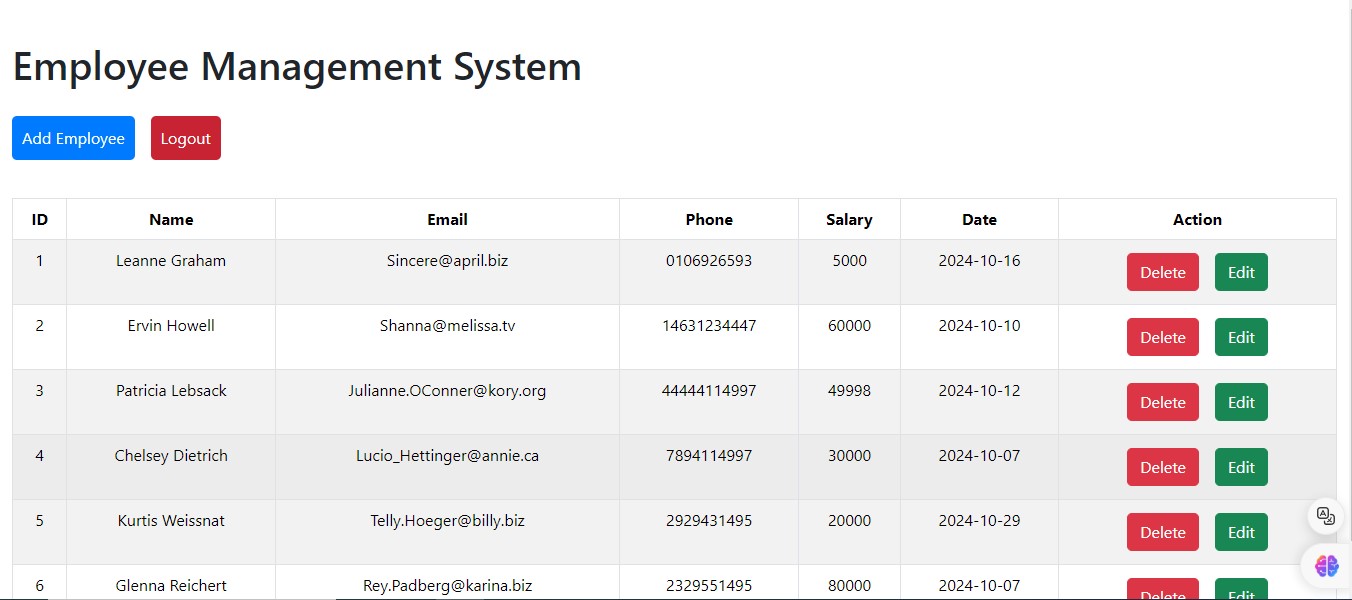1352x600 pixels.
Task: Select the Employee Management System heading
Action: click(x=297, y=67)
